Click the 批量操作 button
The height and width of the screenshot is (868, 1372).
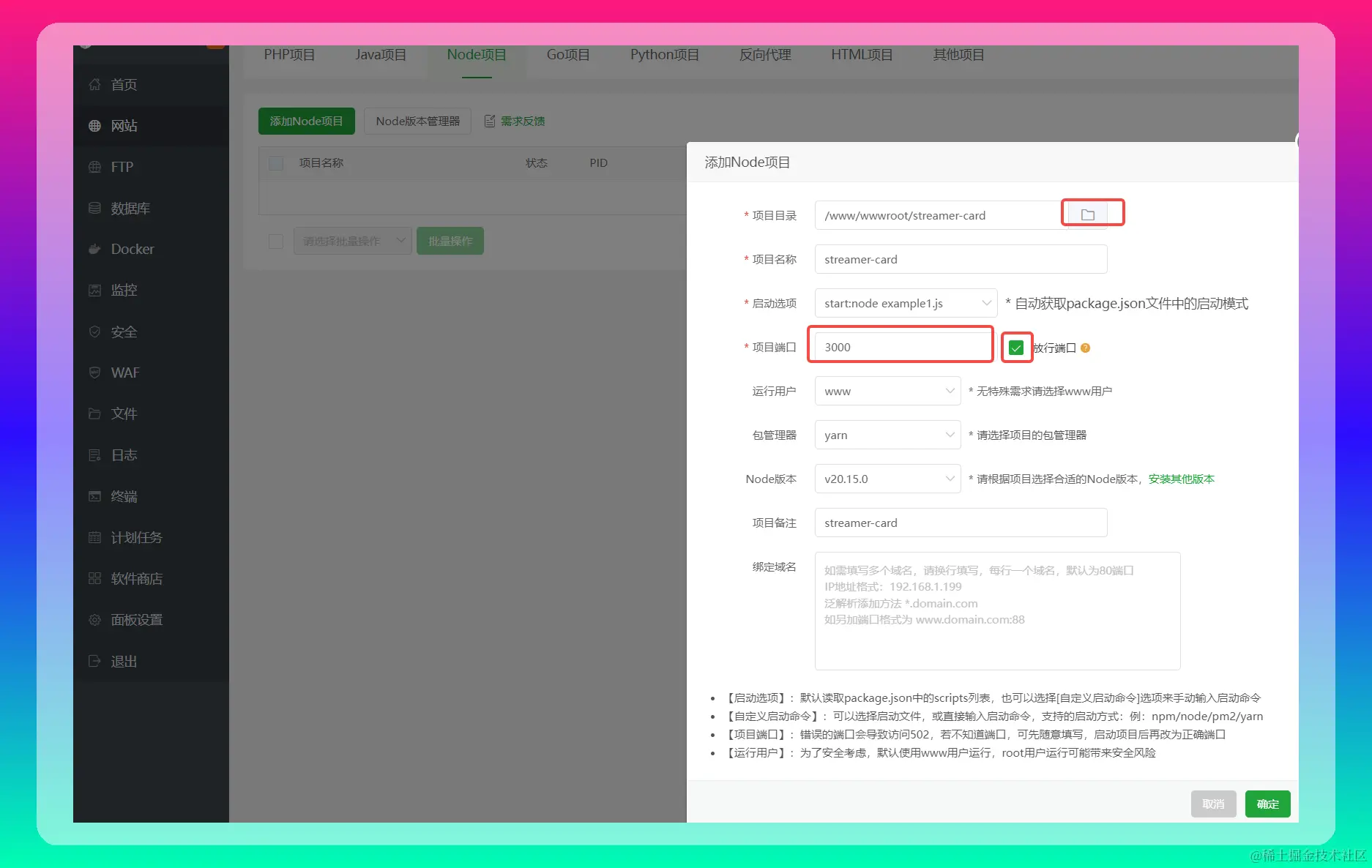point(450,241)
